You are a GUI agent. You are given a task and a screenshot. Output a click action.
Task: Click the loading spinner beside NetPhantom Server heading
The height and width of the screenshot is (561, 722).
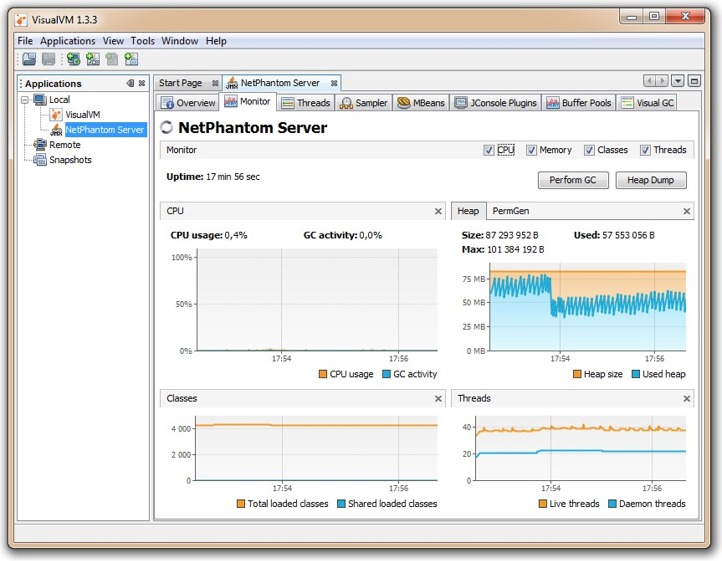point(167,128)
